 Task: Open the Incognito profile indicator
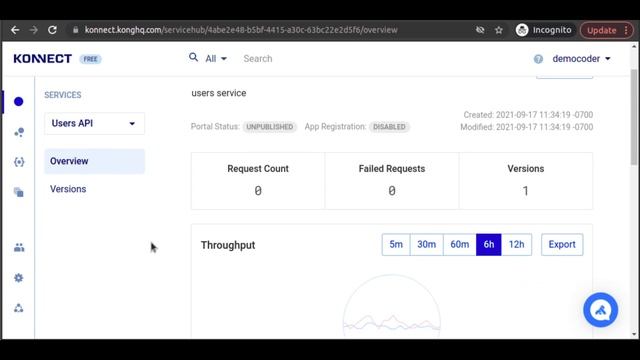544,30
